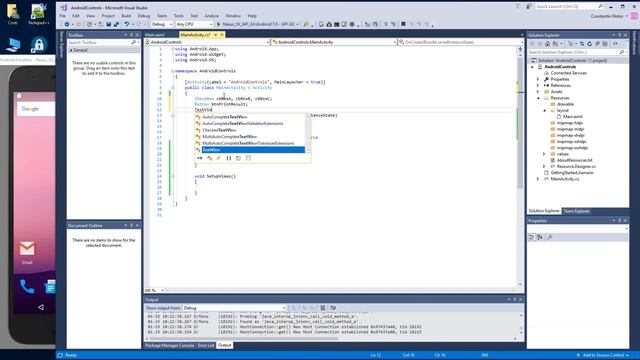Expand the References node
The width and height of the screenshot is (640, 360).
coord(538,85)
